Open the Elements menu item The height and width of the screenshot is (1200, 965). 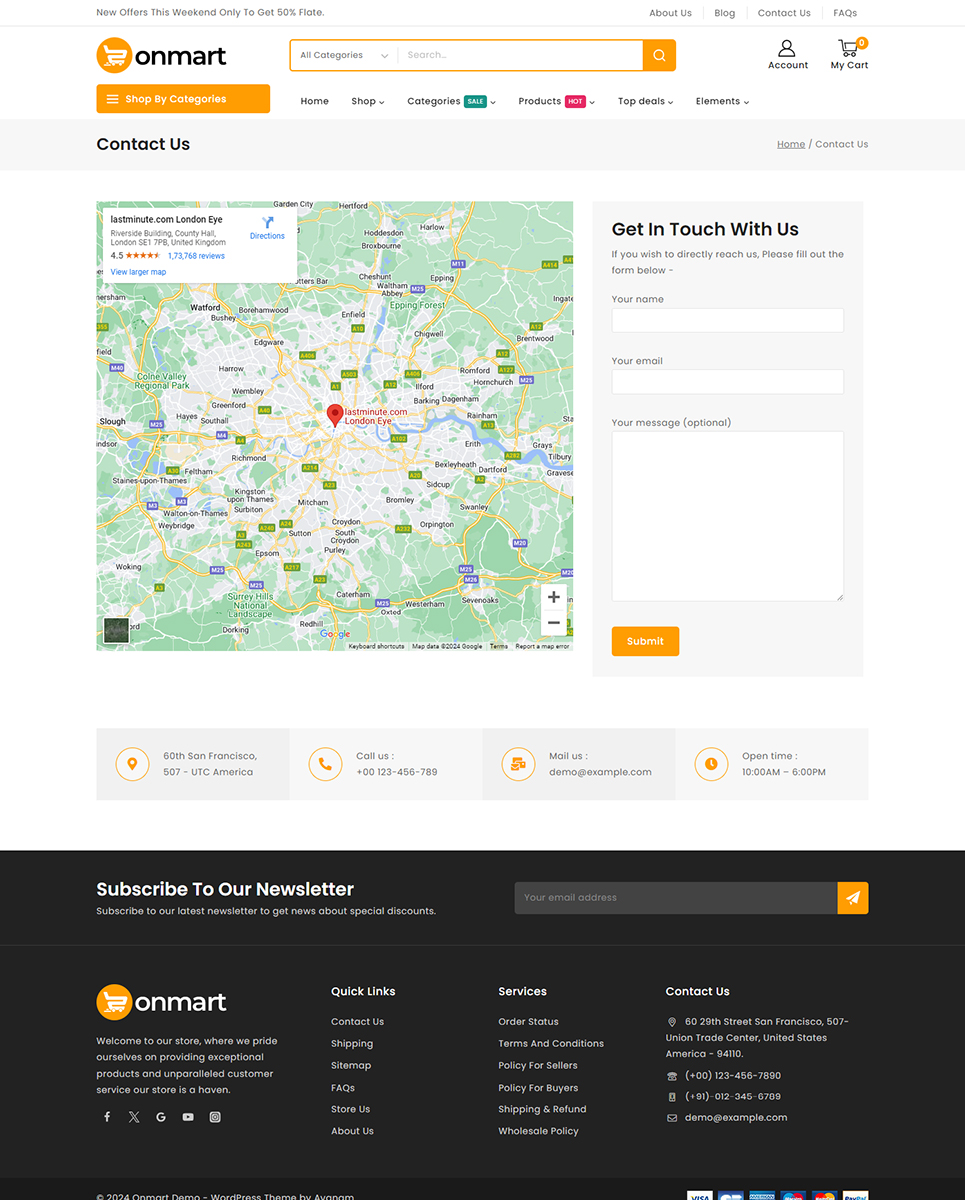point(722,101)
